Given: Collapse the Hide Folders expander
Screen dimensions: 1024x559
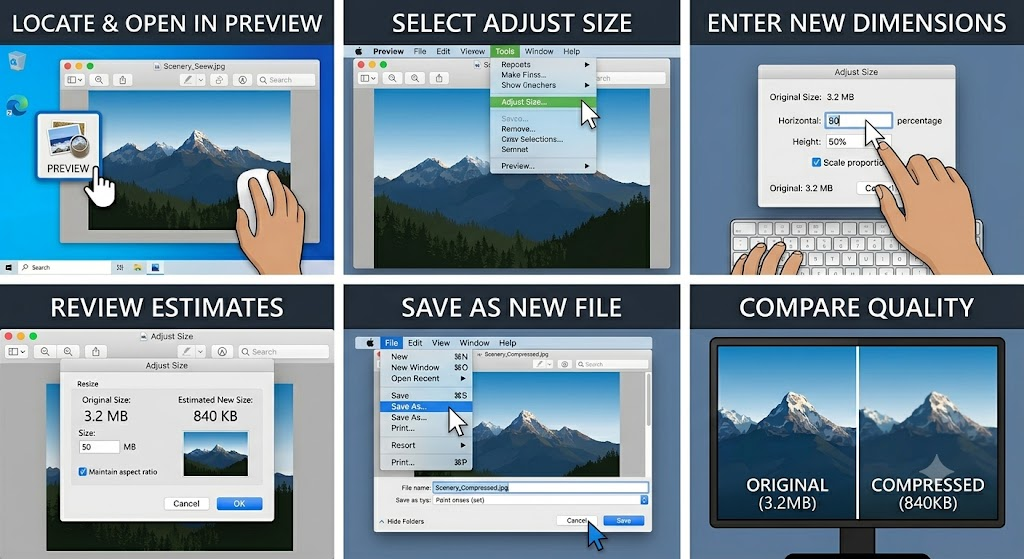Looking at the screenshot, I should coord(402,521).
